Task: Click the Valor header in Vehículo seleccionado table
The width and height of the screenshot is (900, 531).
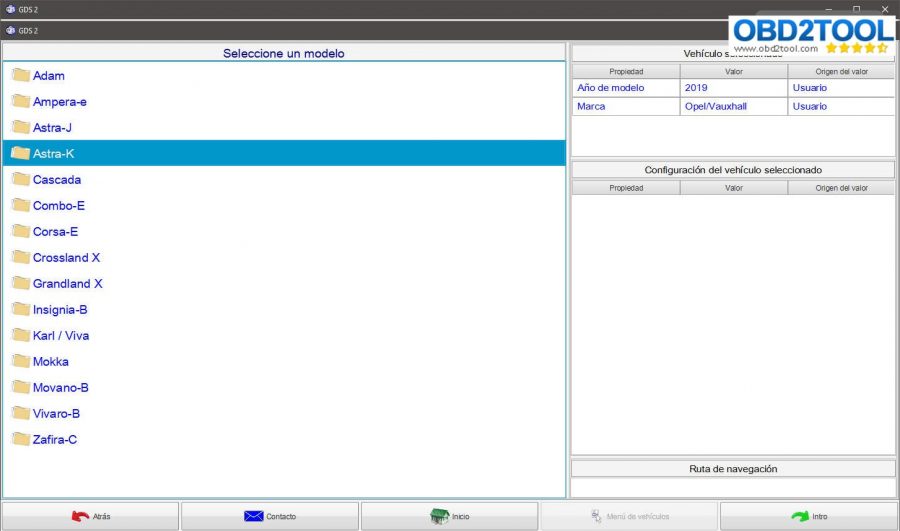Action: coord(734,71)
